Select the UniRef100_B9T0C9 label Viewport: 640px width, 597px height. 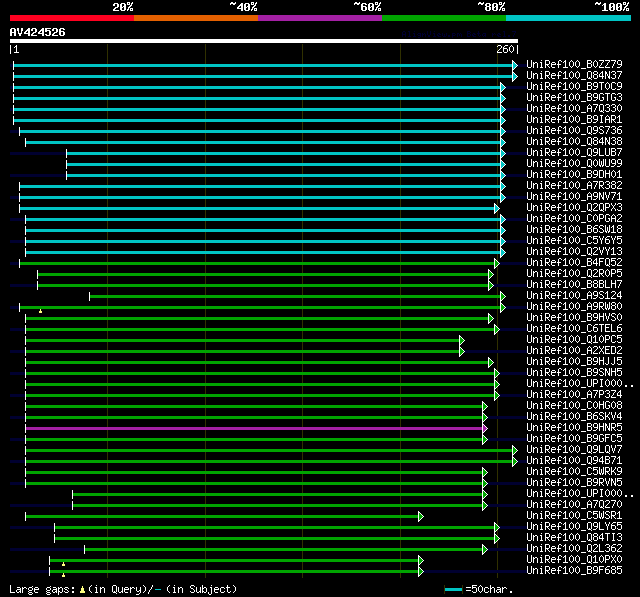coord(574,86)
